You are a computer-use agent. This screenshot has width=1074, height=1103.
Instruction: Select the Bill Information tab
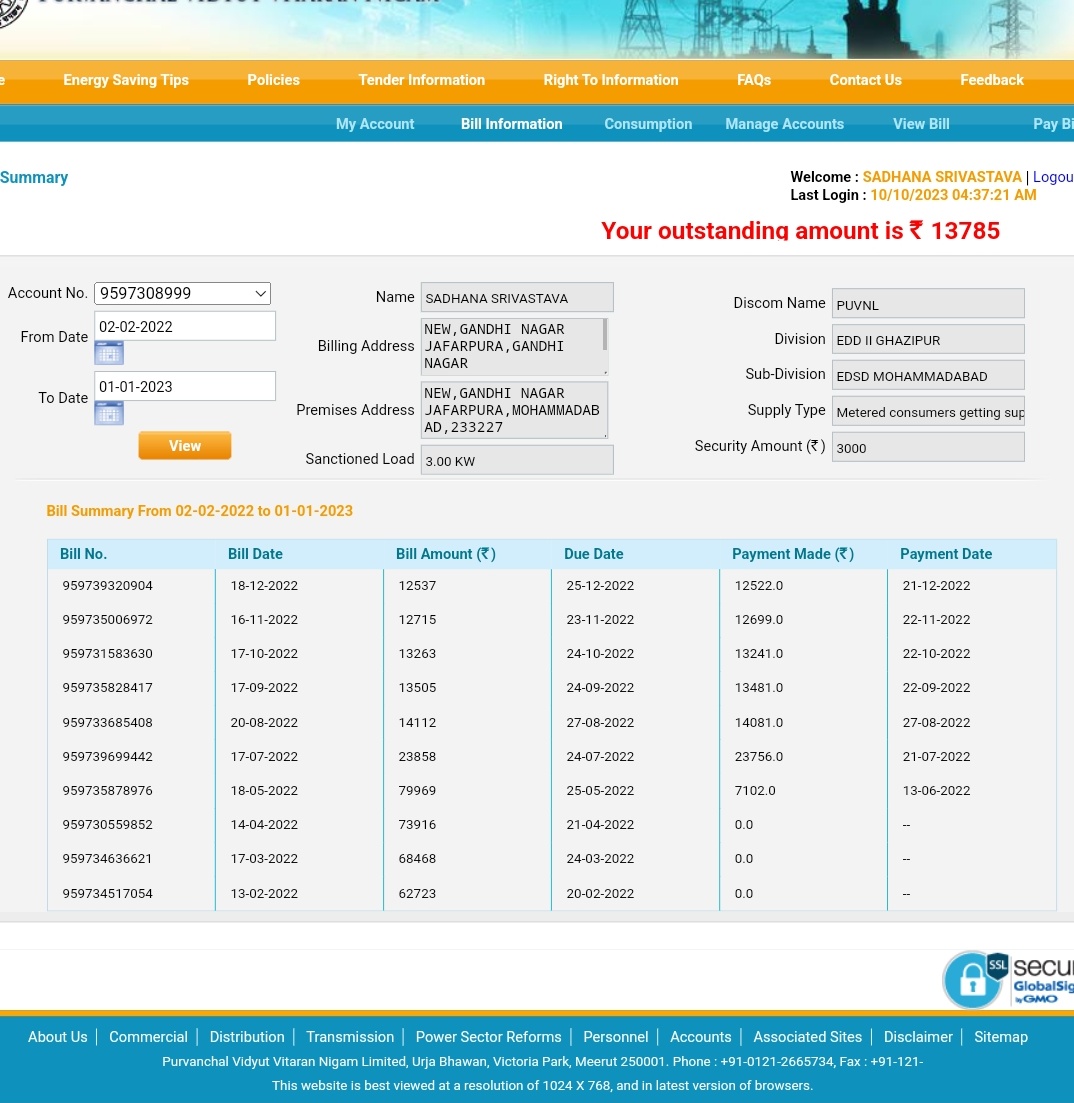click(x=511, y=124)
